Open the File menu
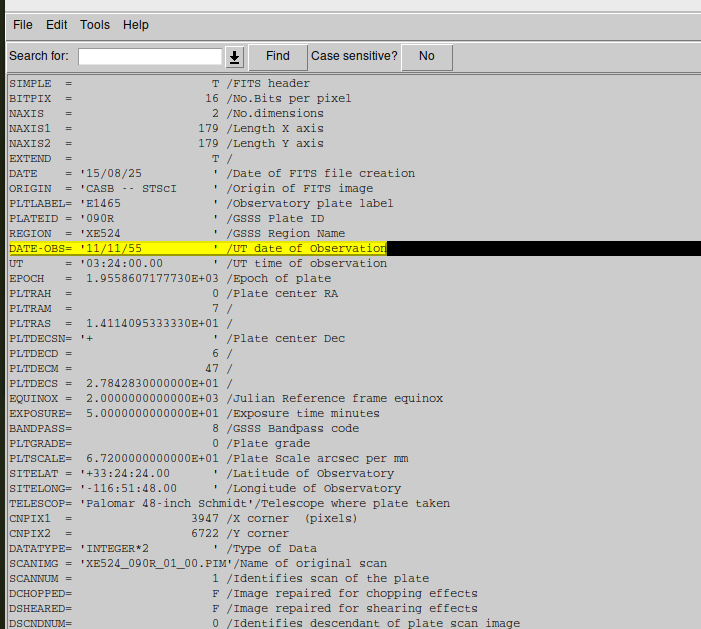Image resolution: width=701 pixels, height=629 pixels. (22, 24)
